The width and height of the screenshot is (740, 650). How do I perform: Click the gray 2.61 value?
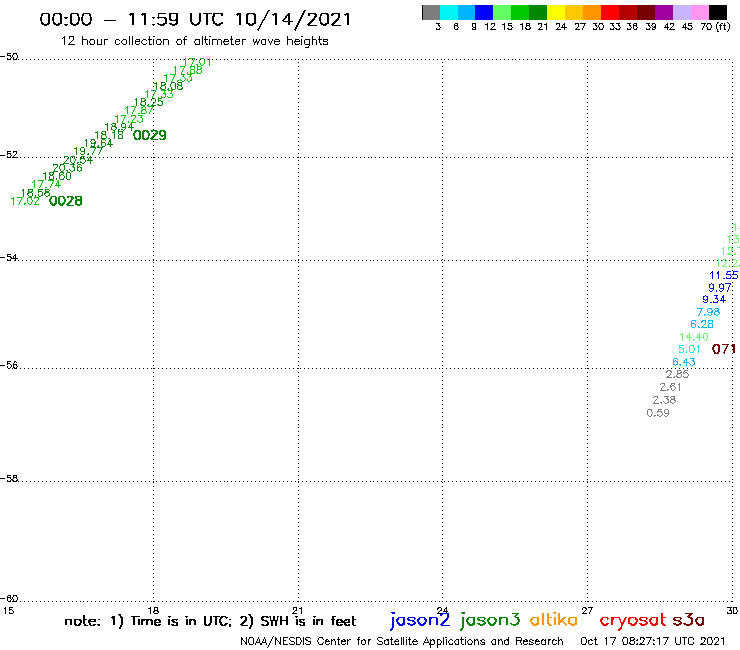pos(670,387)
